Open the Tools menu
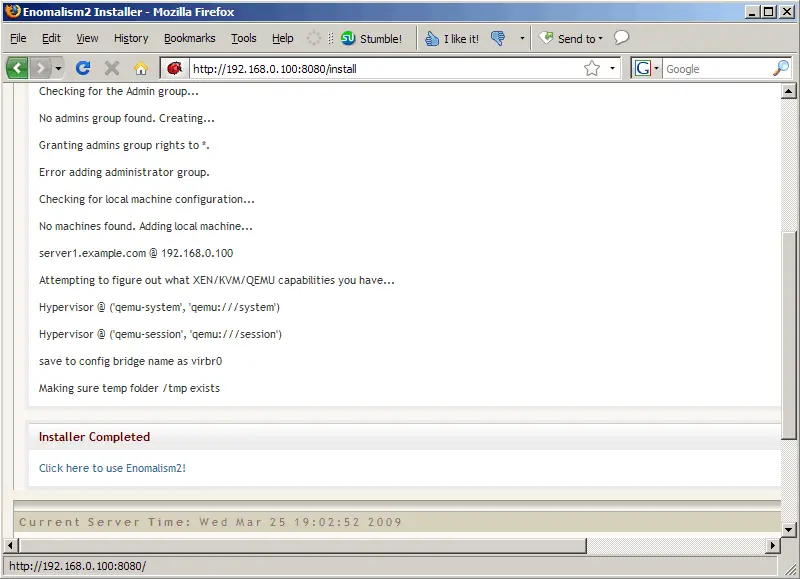Image resolution: width=800 pixels, height=579 pixels. pos(244,38)
